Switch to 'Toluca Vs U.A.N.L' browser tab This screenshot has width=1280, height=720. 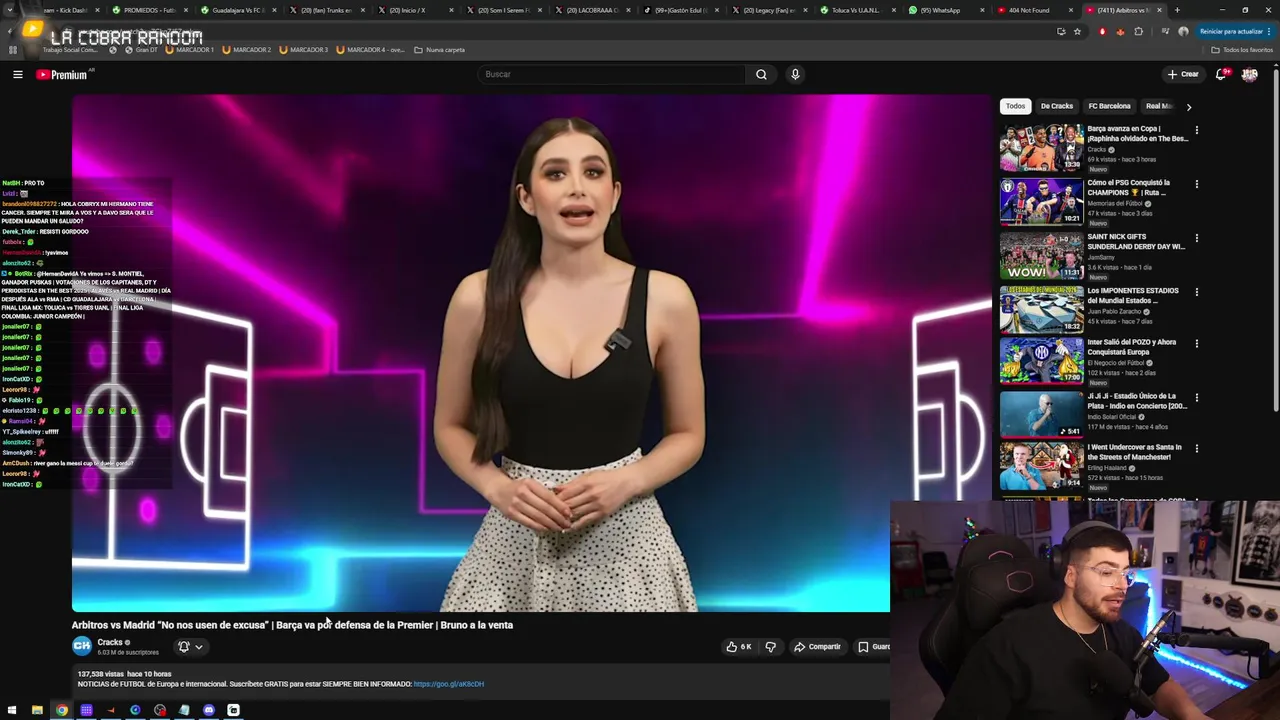[855, 10]
